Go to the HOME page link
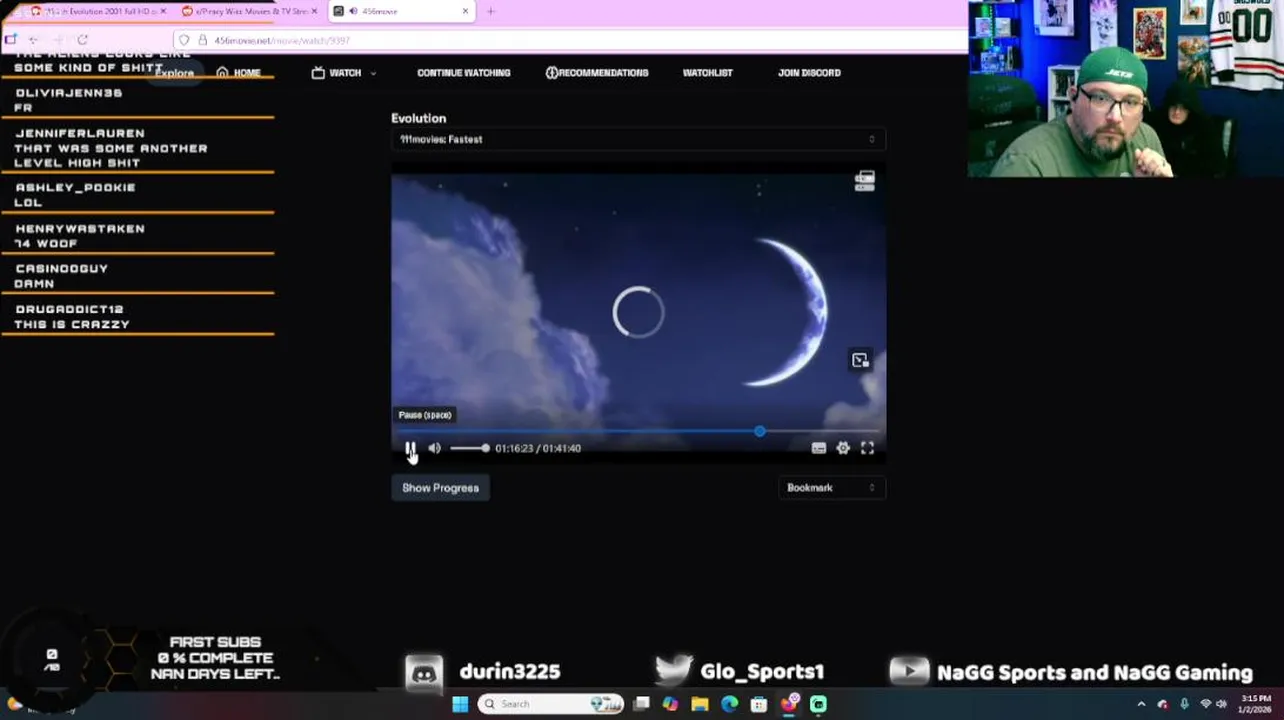The height and width of the screenshot is (720, 1284). 238,72
